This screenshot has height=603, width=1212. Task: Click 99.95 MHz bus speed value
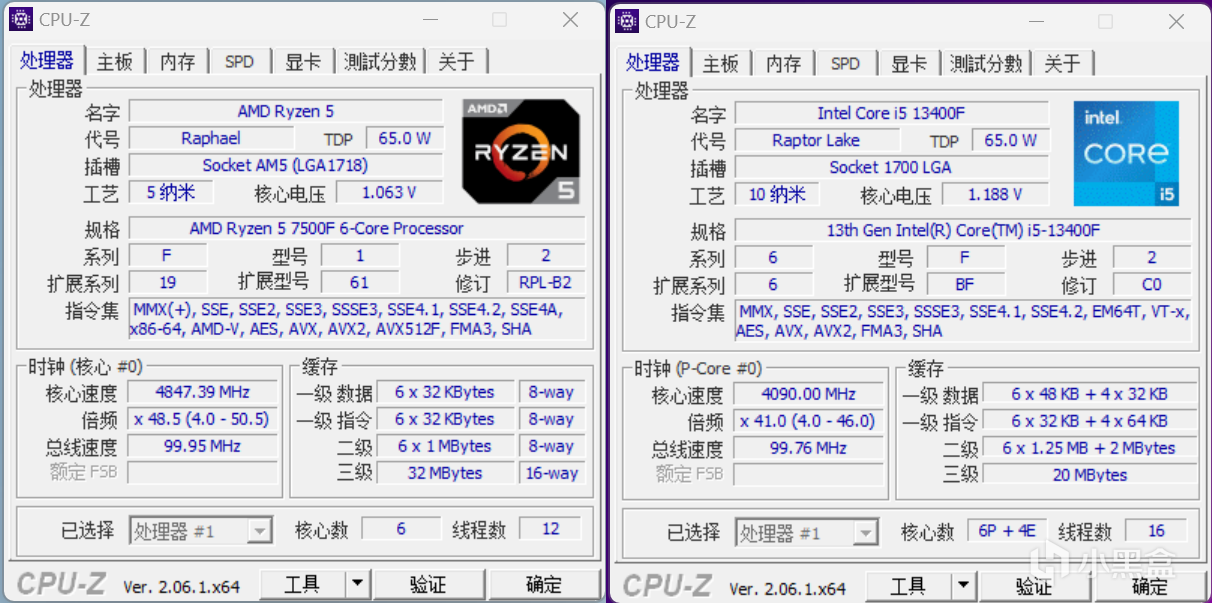tap(203, 446)
